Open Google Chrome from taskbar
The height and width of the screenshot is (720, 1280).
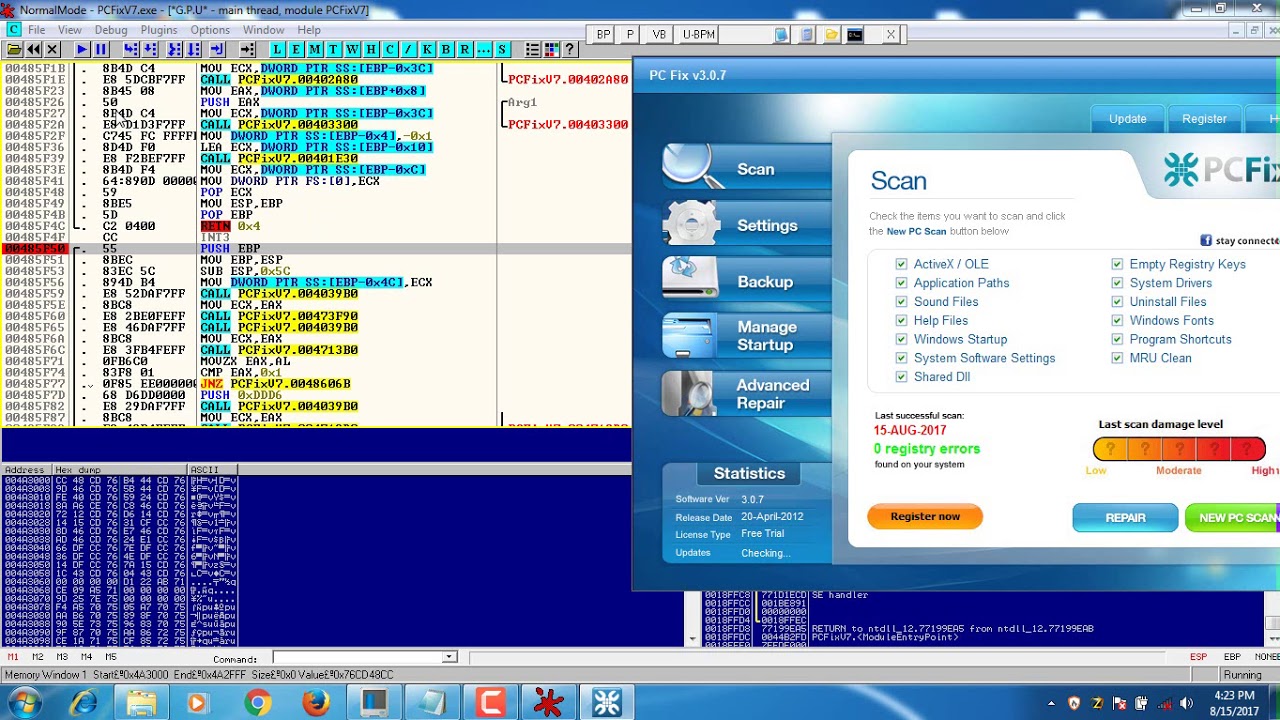[257, 703]
